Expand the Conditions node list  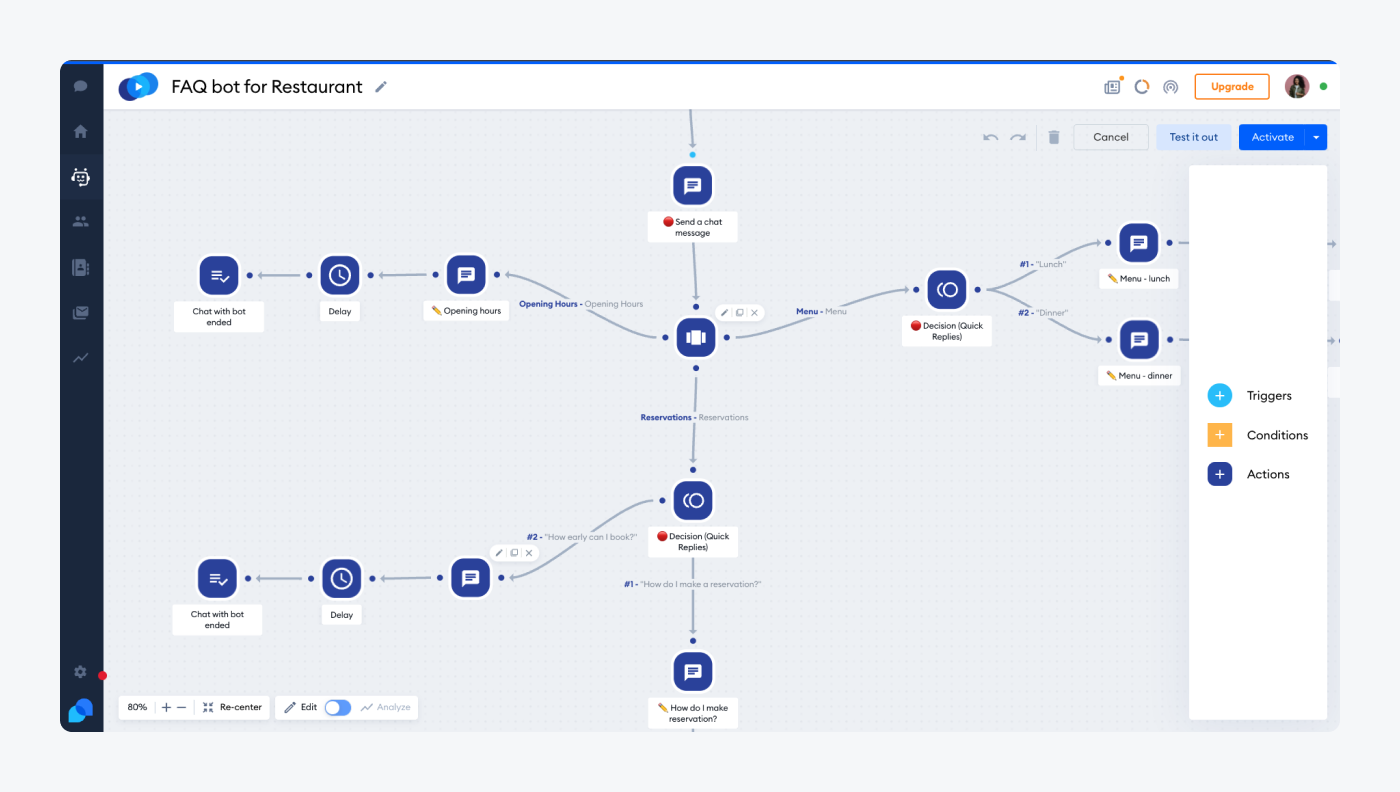pos(1220,435)
